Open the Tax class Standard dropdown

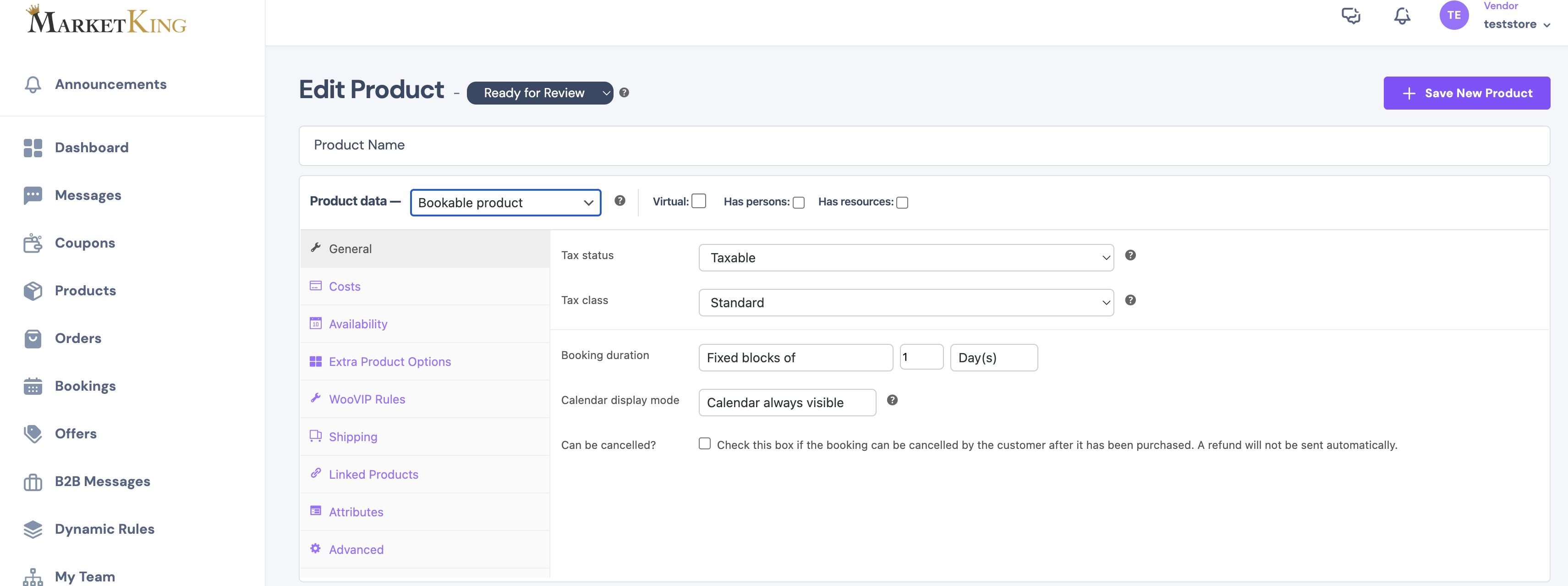(x=906, y=303)
